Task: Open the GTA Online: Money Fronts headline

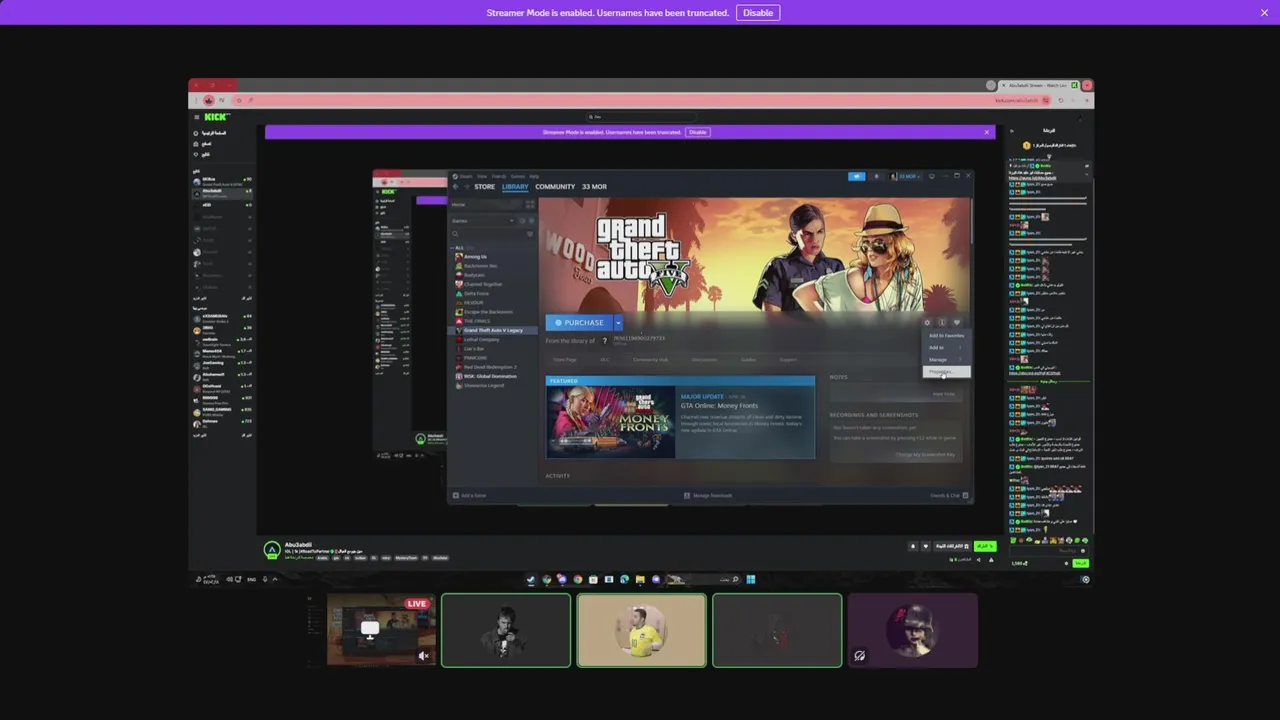Action: (720, 406)
